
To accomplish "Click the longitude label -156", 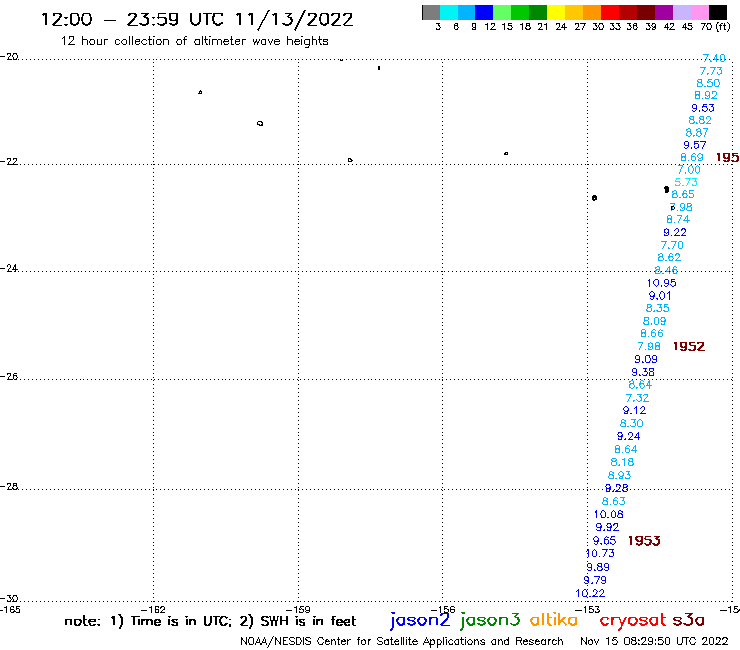I will click(443, 610).
